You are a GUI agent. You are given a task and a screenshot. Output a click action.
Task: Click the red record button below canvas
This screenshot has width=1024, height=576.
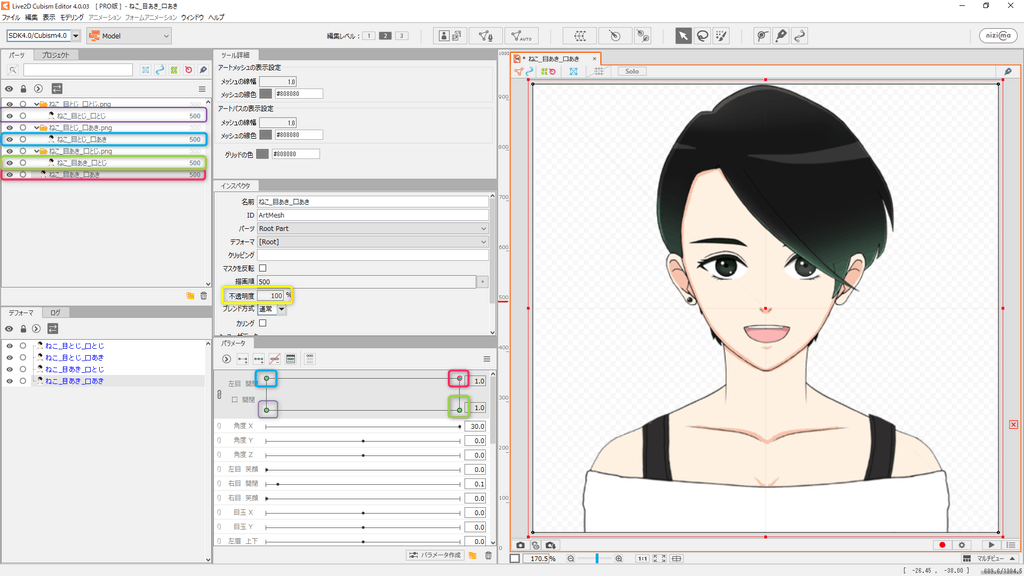click(x=941, y=545)
